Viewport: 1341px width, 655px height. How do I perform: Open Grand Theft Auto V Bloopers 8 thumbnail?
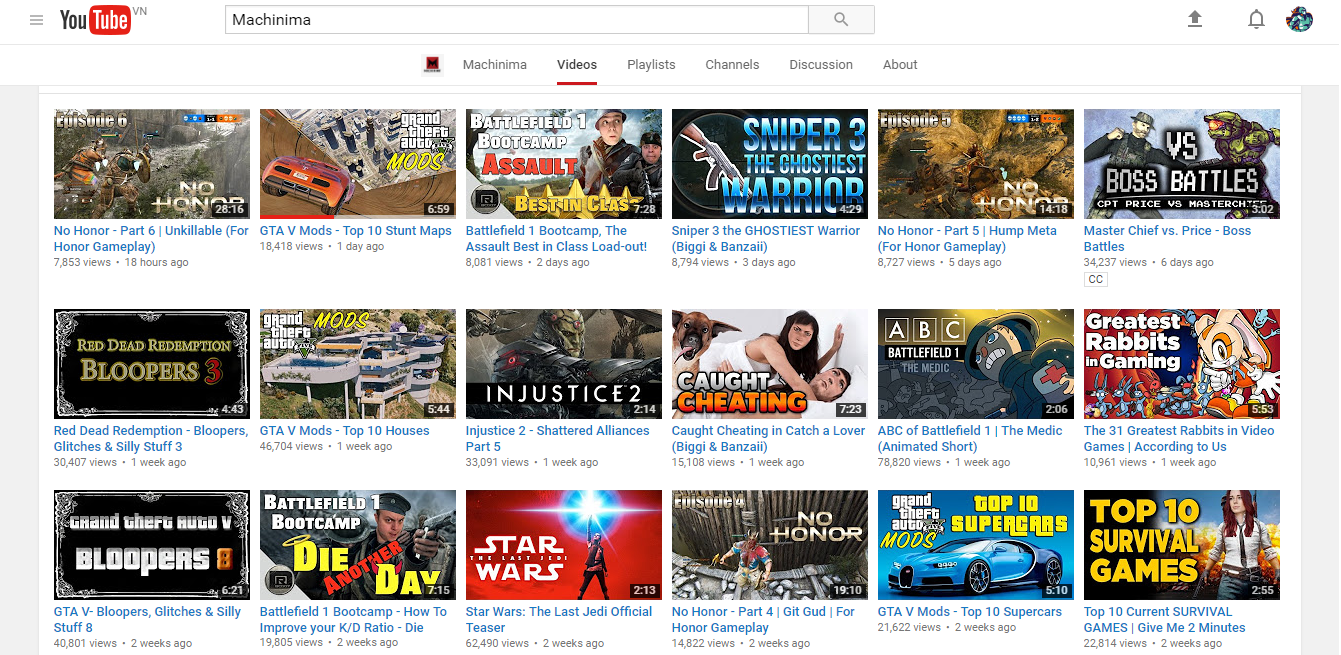click(x=152, y=545)
